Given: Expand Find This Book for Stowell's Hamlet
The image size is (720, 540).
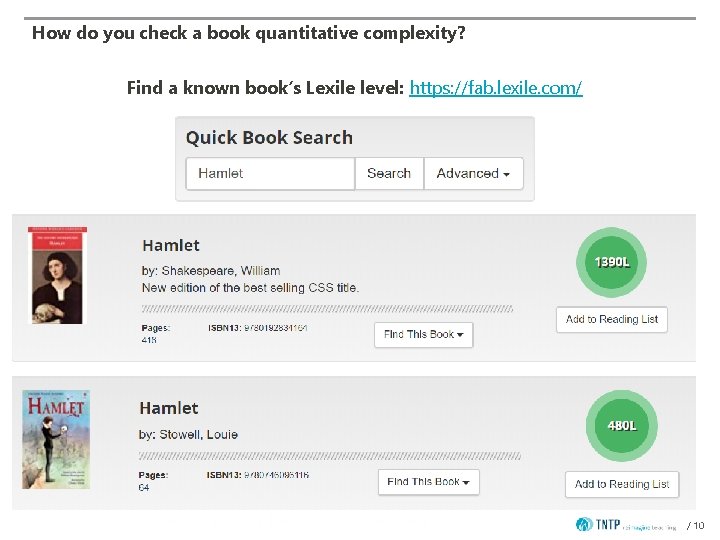Looking at the screenshot, I should (x=429, y=482).
